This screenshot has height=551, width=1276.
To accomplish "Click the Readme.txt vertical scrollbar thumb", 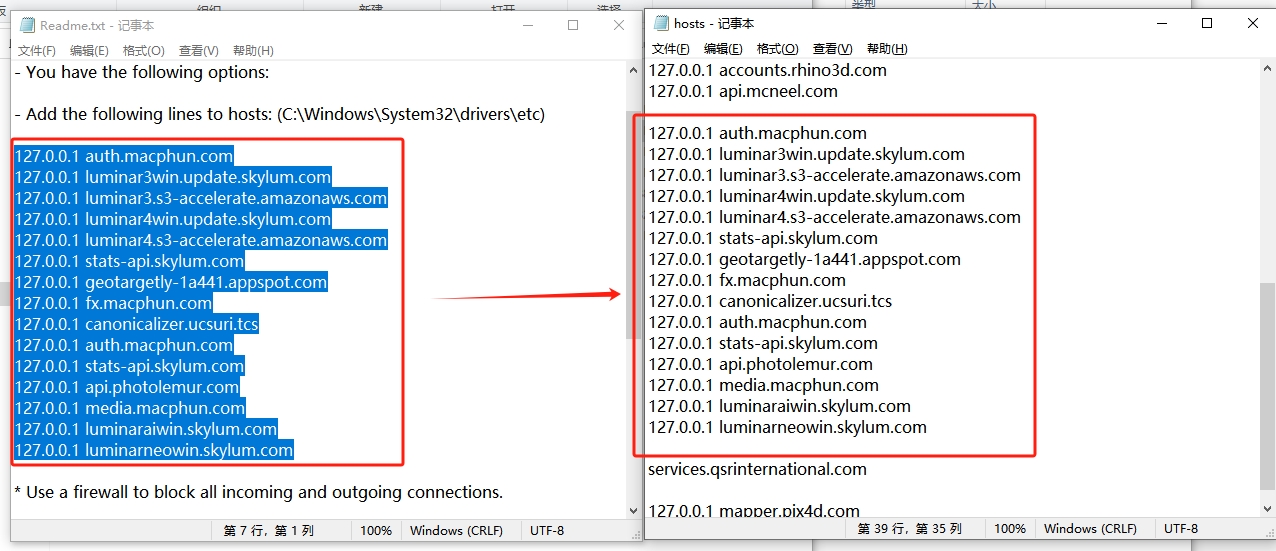I will (x=633, y=225).
